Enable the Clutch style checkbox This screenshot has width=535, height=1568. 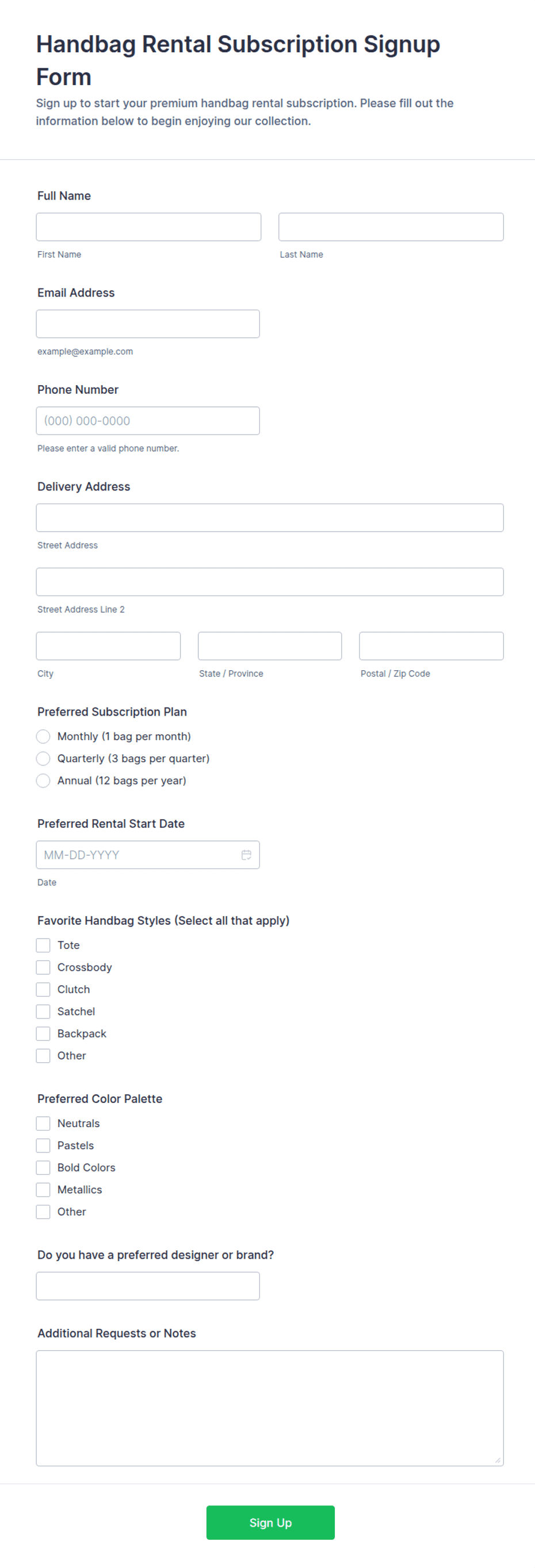[43, 989]
